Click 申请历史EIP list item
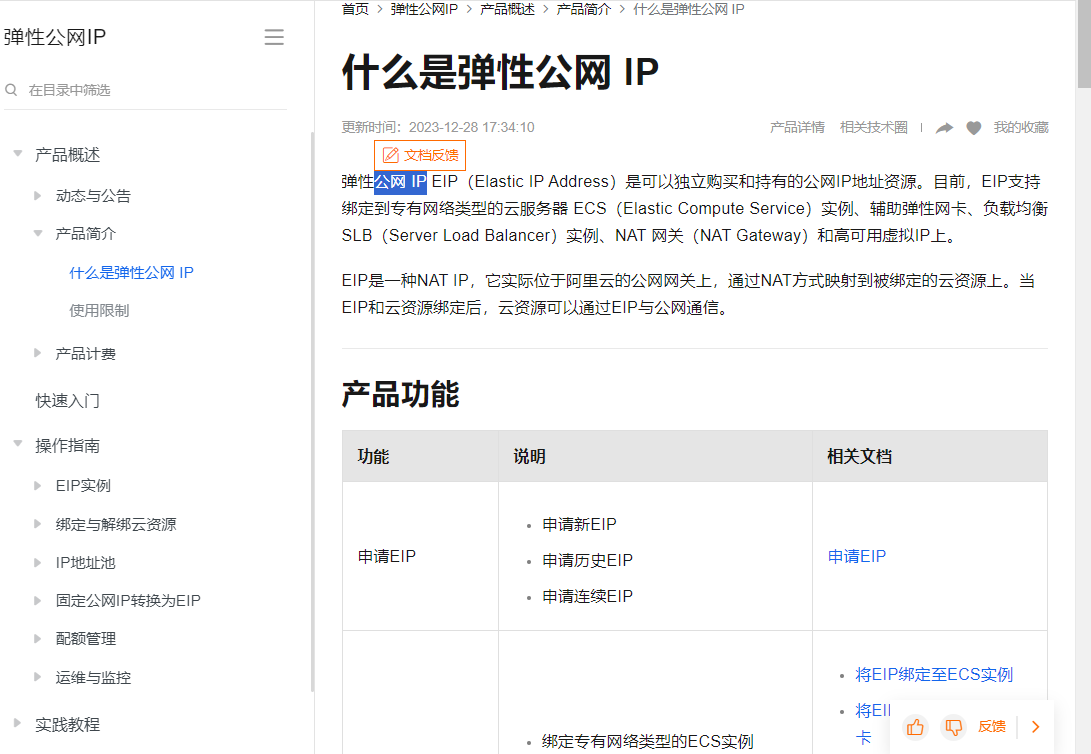The width and height of the screenshot is (1091, 754). [x=588, y=561]
